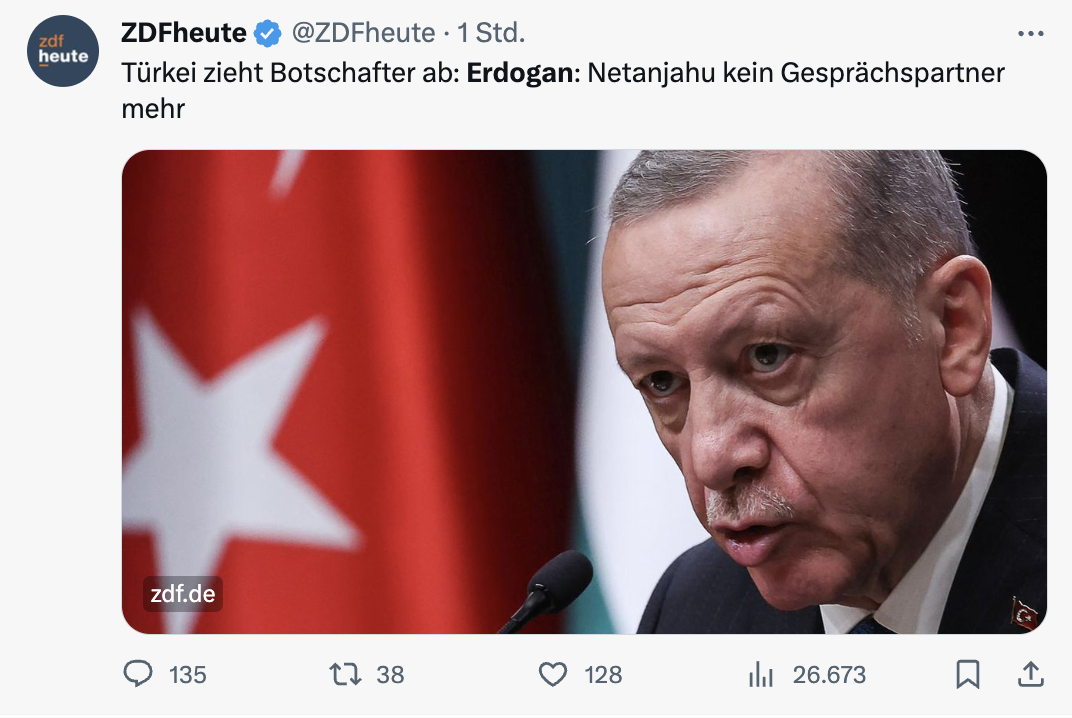Click the retweet arrows icon

(x=346, y=675)
